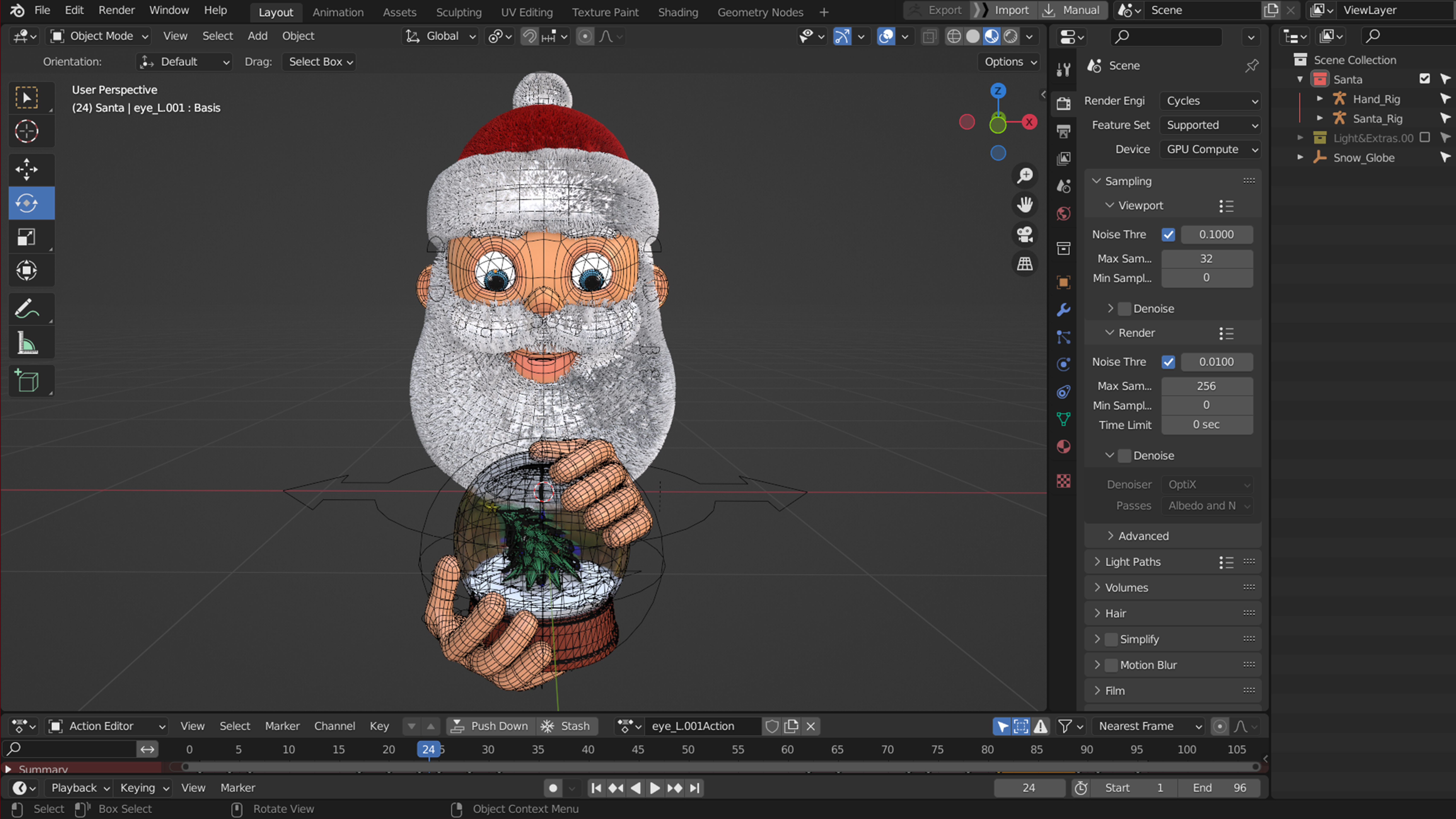Play the animation forward
Screen dimensions: 1456x819
coord(655,788)
